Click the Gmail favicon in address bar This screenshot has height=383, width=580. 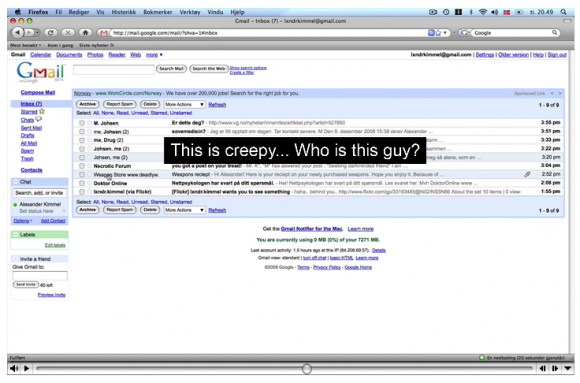tap(104, 33)
